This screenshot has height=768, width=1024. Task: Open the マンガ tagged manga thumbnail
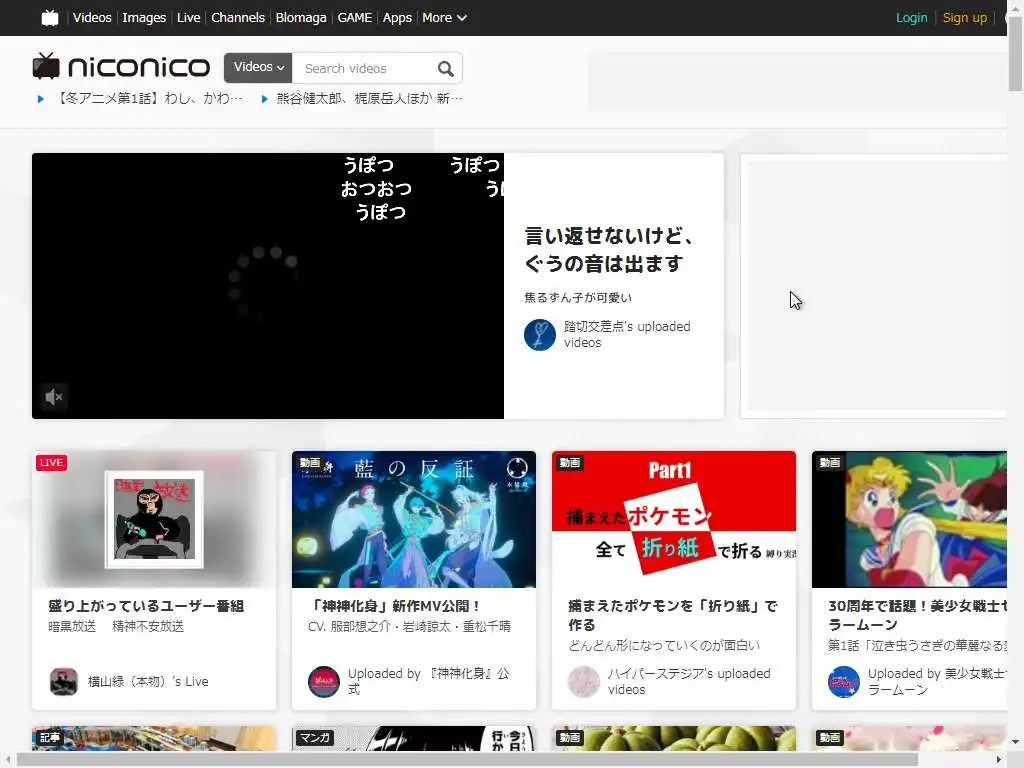[413, 739]
